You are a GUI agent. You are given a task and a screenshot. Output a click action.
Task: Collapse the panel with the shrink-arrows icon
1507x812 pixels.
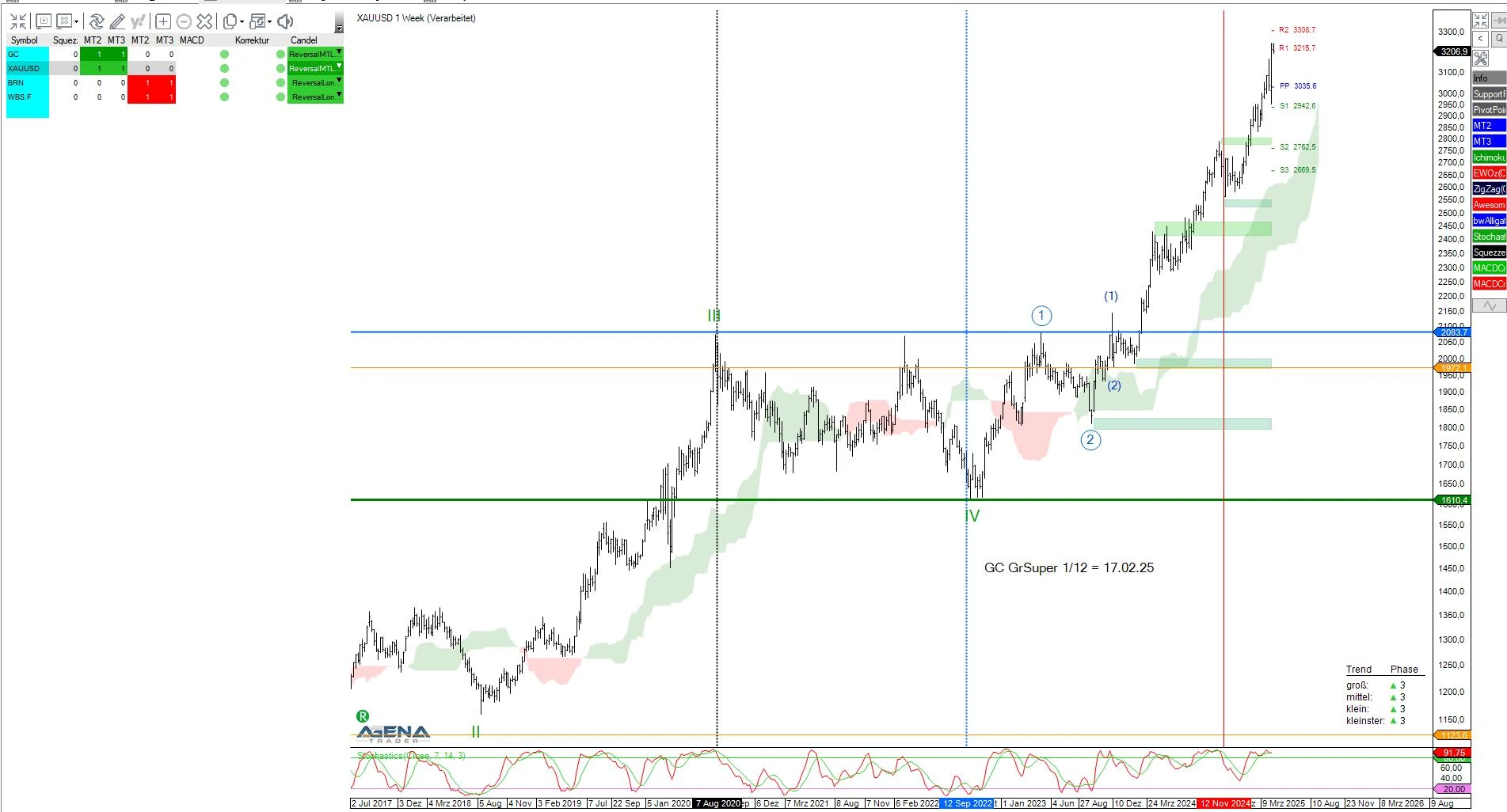tap(17, 21)
